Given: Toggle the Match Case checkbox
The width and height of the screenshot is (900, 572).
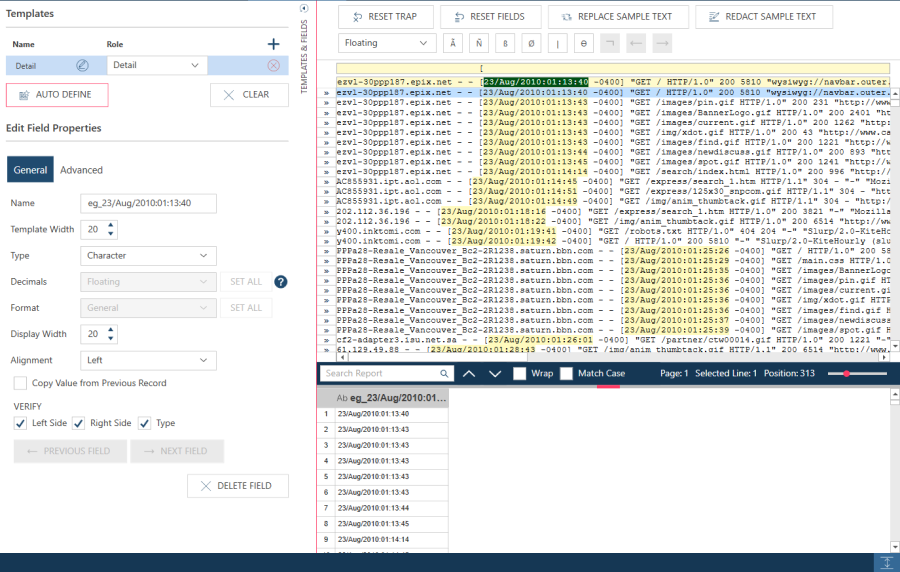Looking at the screenshot, I should tap(567, 373).
